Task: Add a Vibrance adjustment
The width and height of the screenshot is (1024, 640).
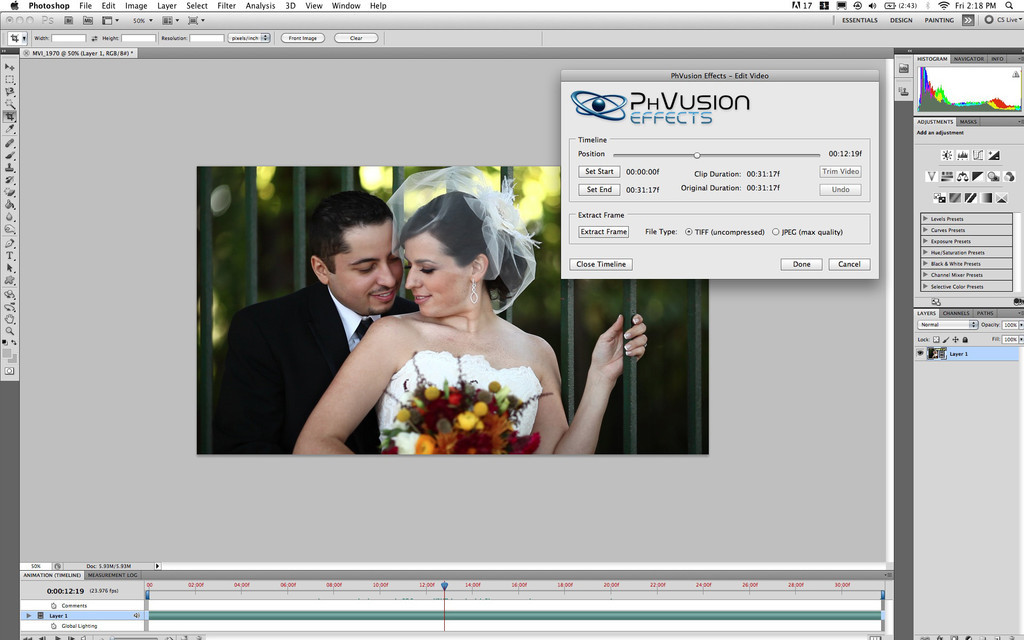Action: [931, 176]
